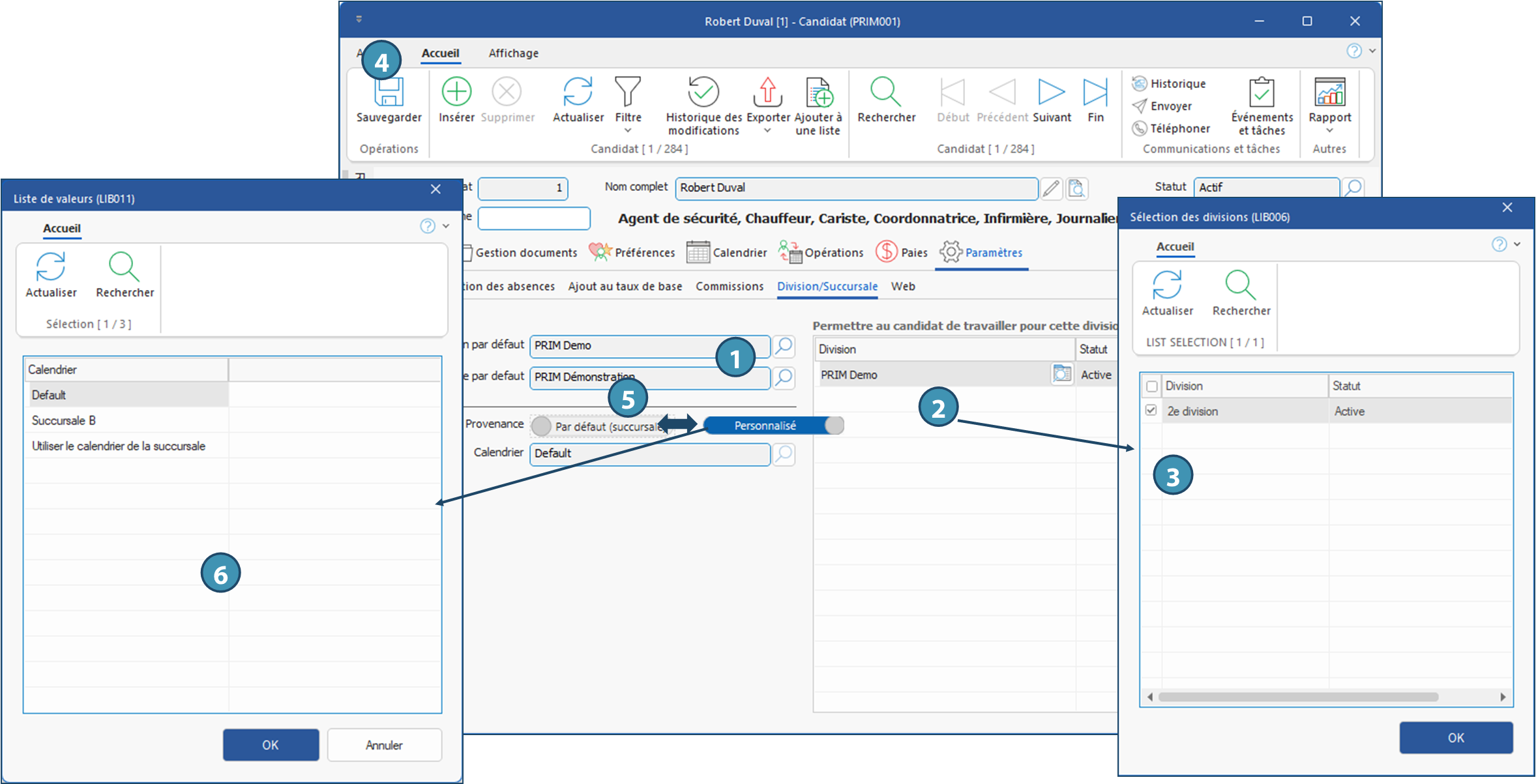Toggle the Division header select-all checkbox
The height and width of the screenshot is (784, 1536).
point(1152,386)
